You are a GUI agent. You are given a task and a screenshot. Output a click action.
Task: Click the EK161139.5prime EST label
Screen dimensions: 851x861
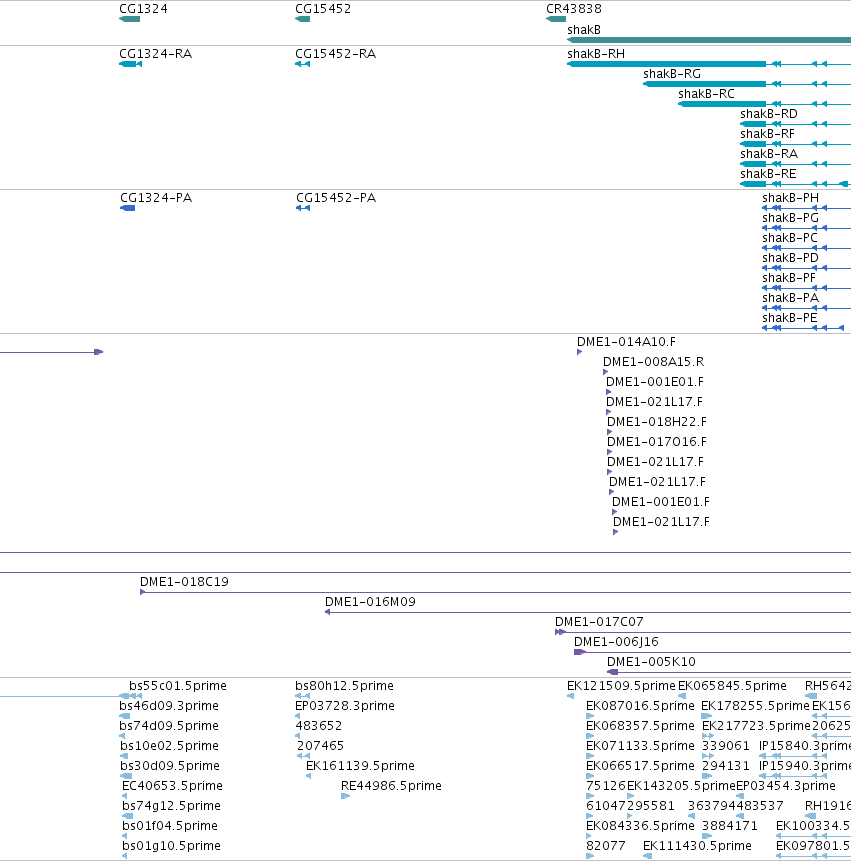point(360,765)
